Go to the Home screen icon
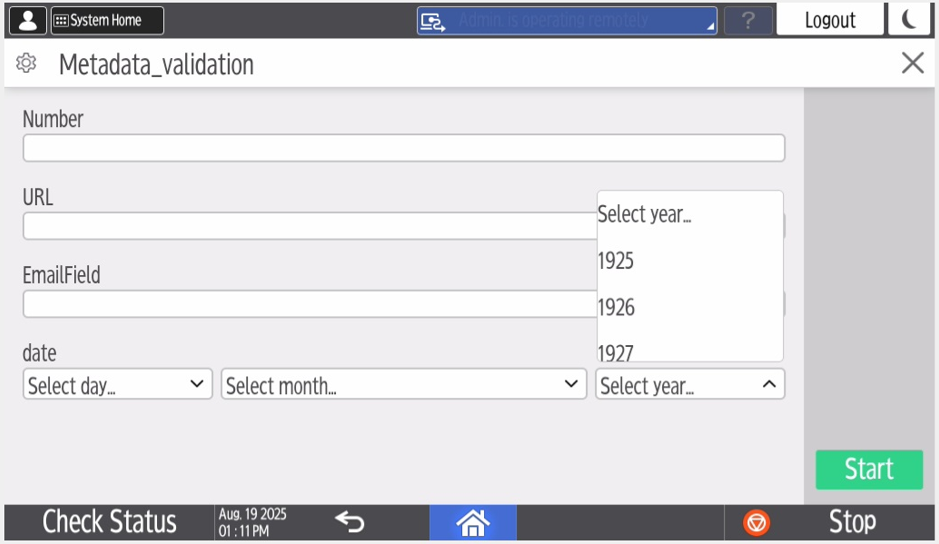Image resolution: width=939 pixels, height=544 pixels. coord(472,522)
